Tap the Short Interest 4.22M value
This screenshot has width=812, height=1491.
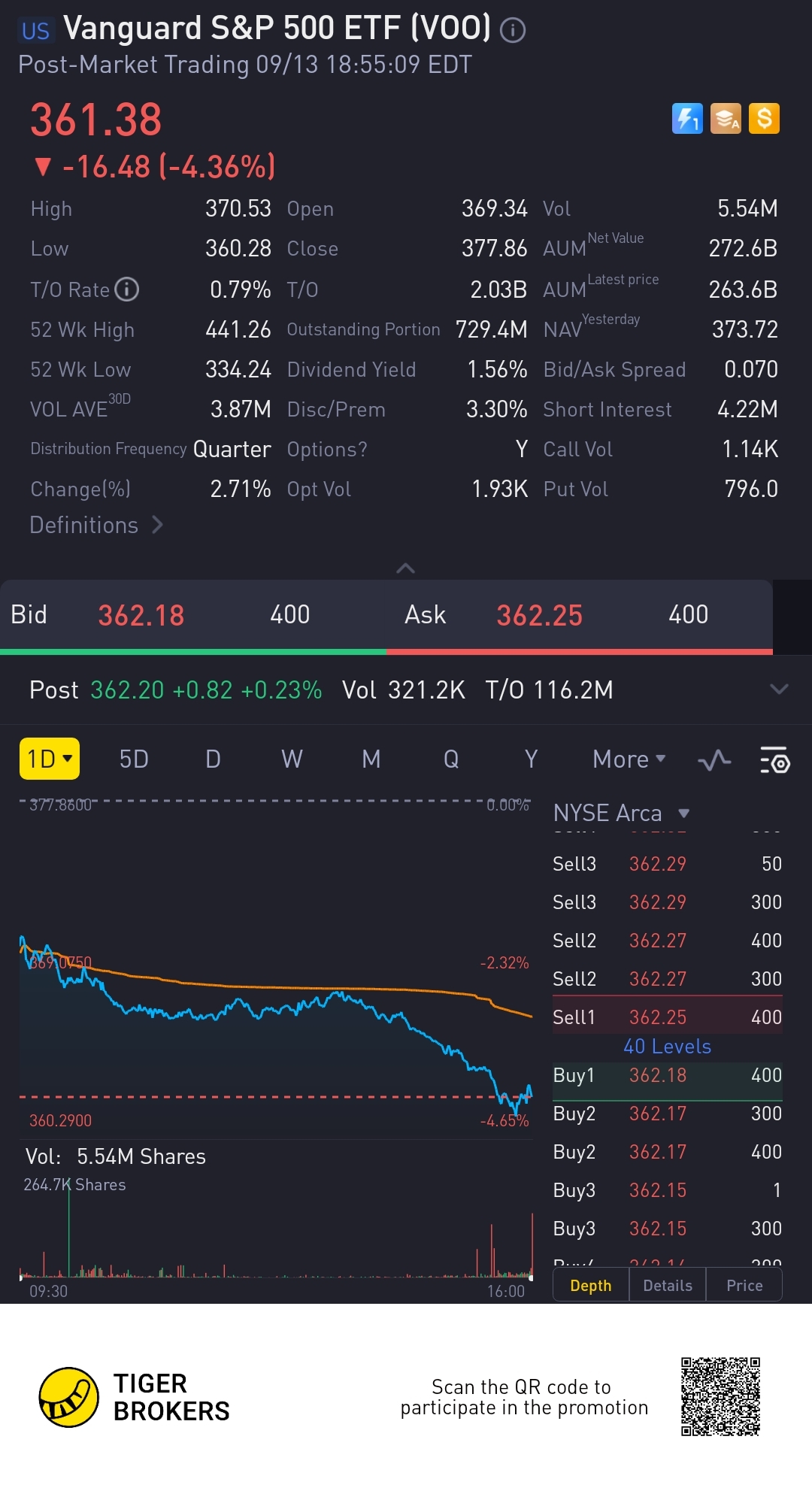coord(747,409)
